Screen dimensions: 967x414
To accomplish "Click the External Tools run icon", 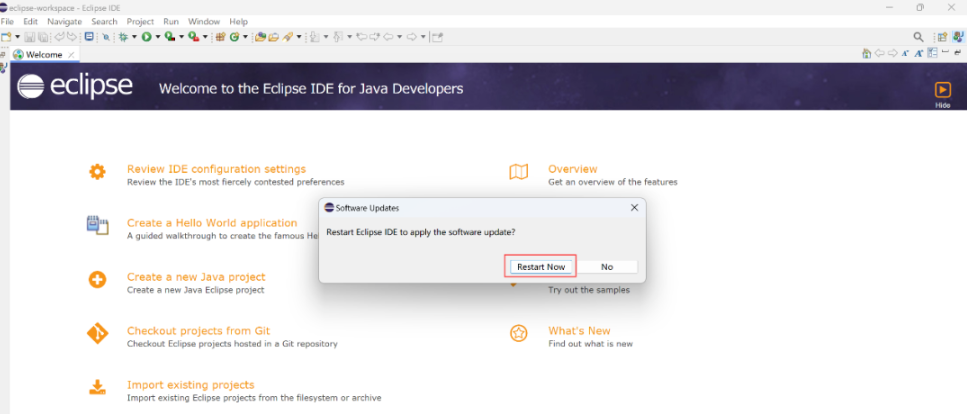I will pyautogui.click(x=193, y=37).
